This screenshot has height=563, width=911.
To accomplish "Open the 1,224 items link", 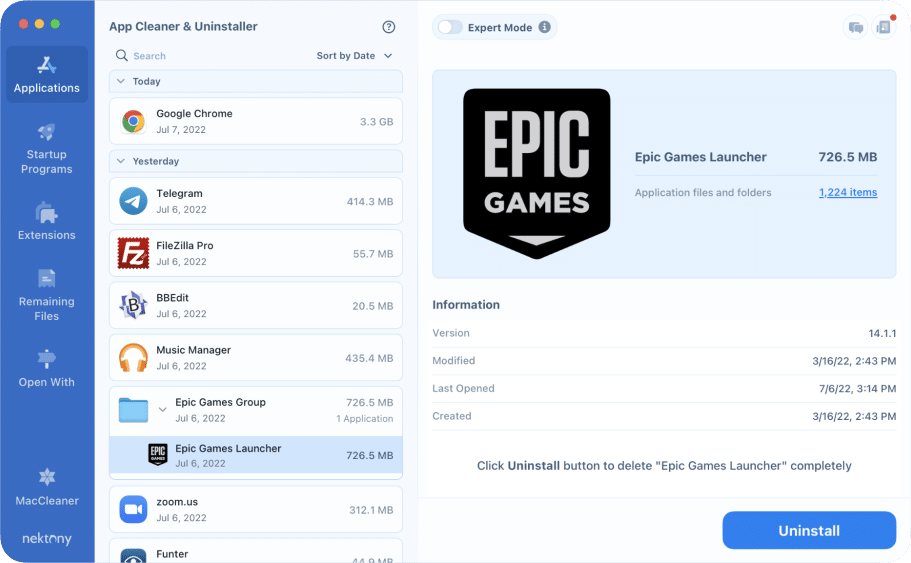I will (848, 192).
